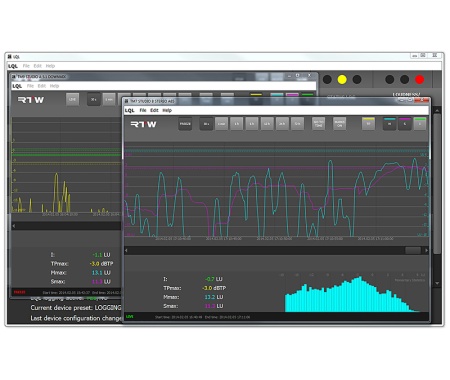Click the RTW logo in STUDIO B window

coord(143,124)
